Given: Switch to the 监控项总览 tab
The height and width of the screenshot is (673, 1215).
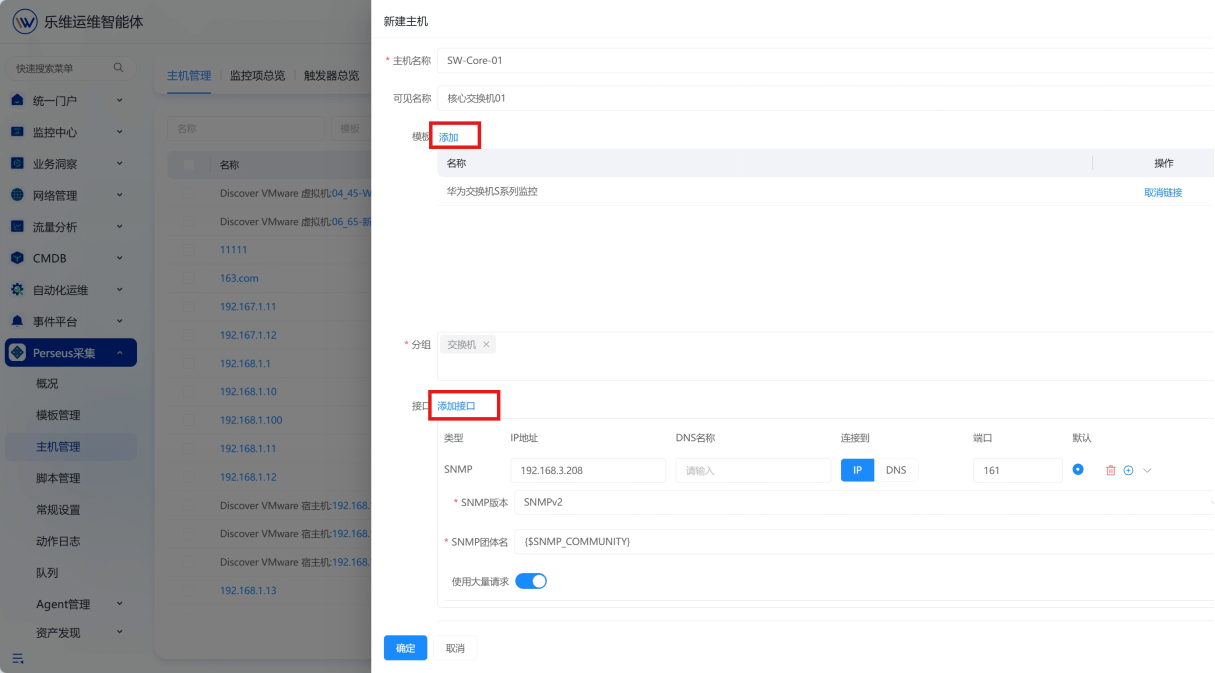Looking at the screenshot, I should pyautogui.click(x=257, y=75).
